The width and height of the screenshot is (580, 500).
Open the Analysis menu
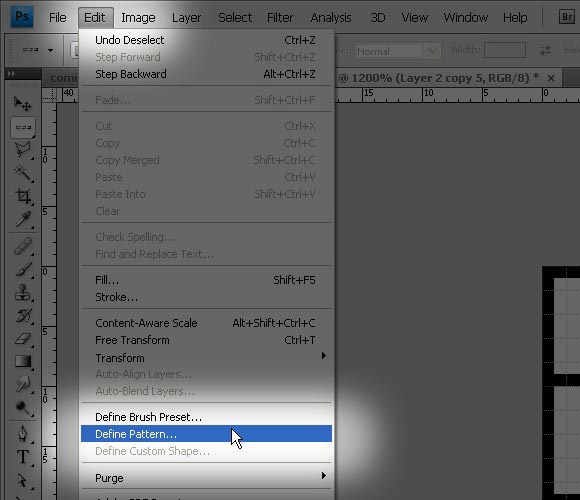(x=331, y=17)
